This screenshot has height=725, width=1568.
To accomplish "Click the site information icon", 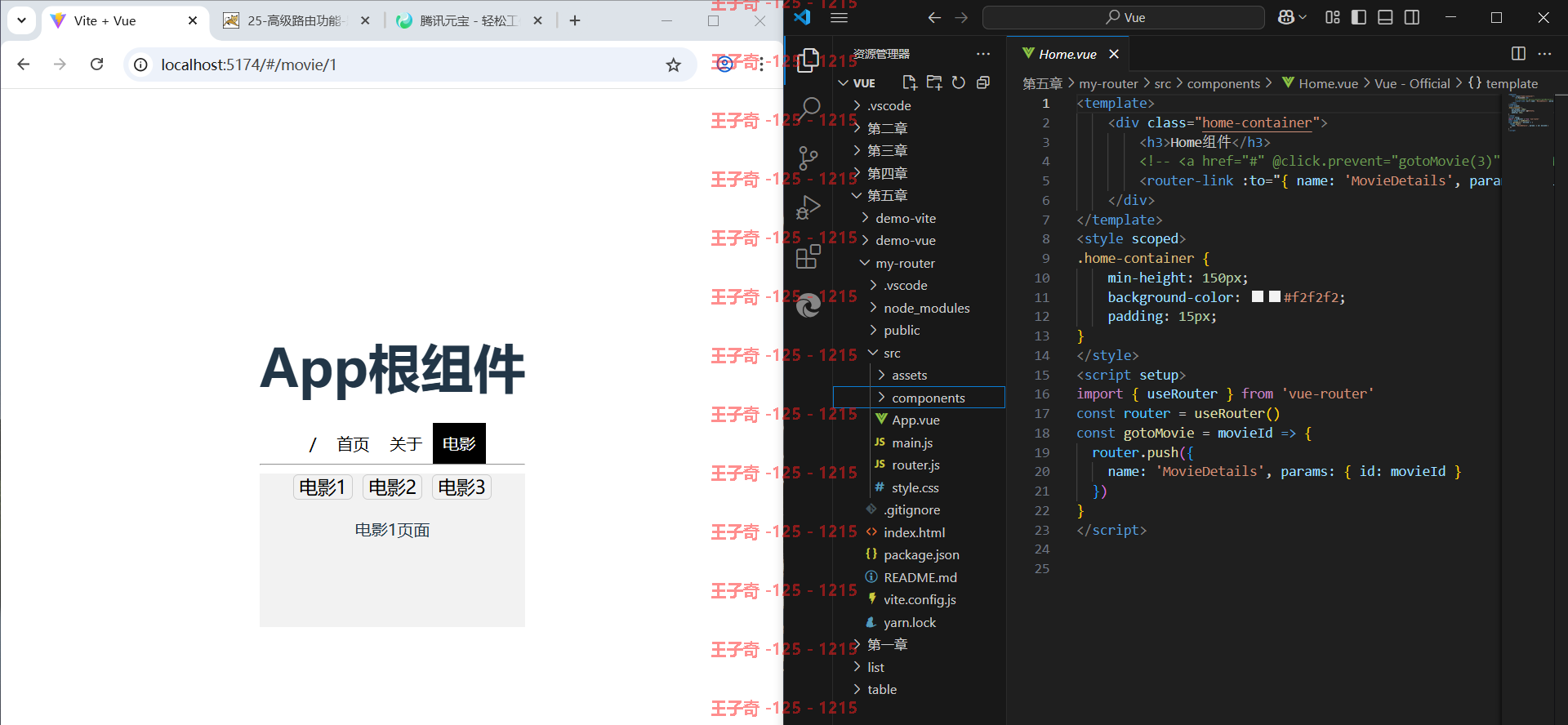I will pos(140,64).
